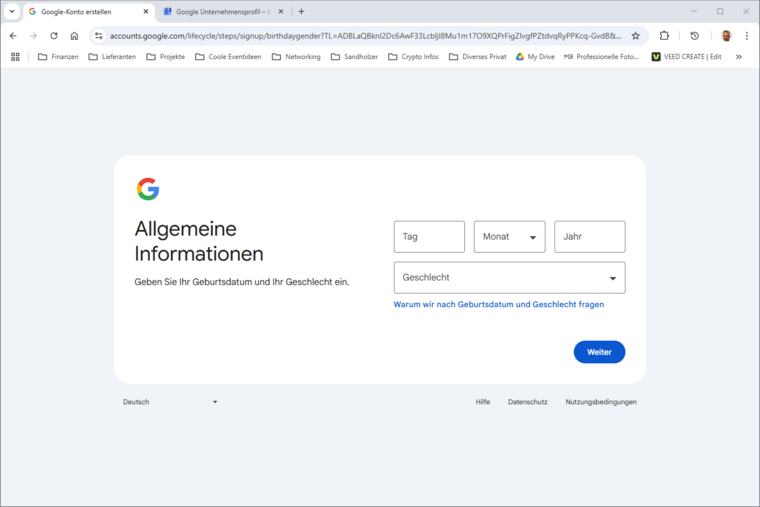This screenshot has width=760, height=507.
Task: Click the browser back arrow
Action: click(13, 35)
